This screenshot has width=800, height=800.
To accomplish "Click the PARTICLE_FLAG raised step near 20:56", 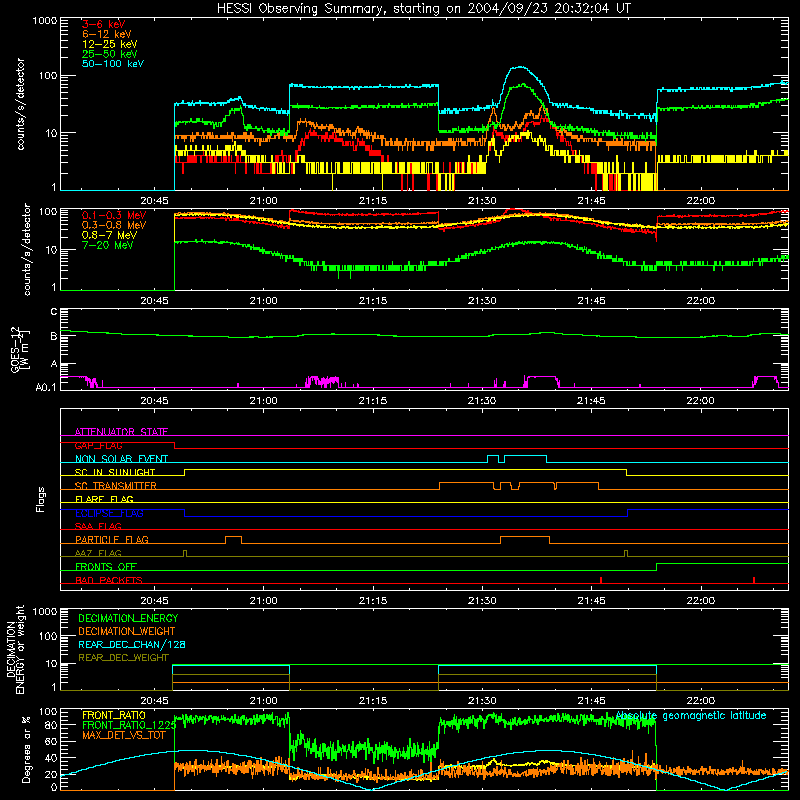I will click(233, 537).
